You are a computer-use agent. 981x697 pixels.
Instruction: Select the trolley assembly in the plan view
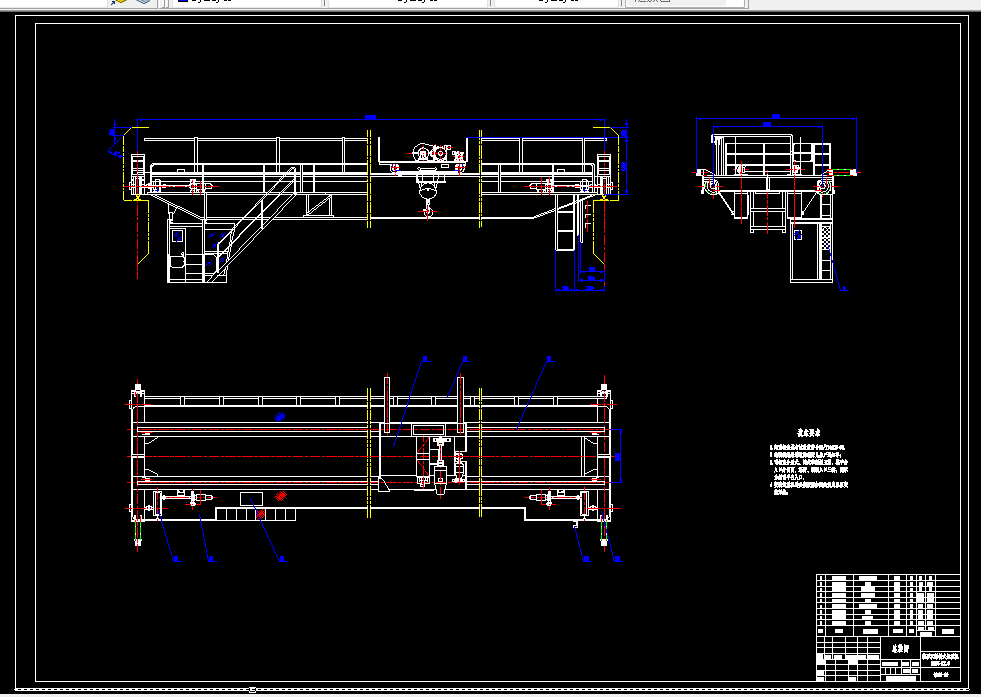point(424,459)
